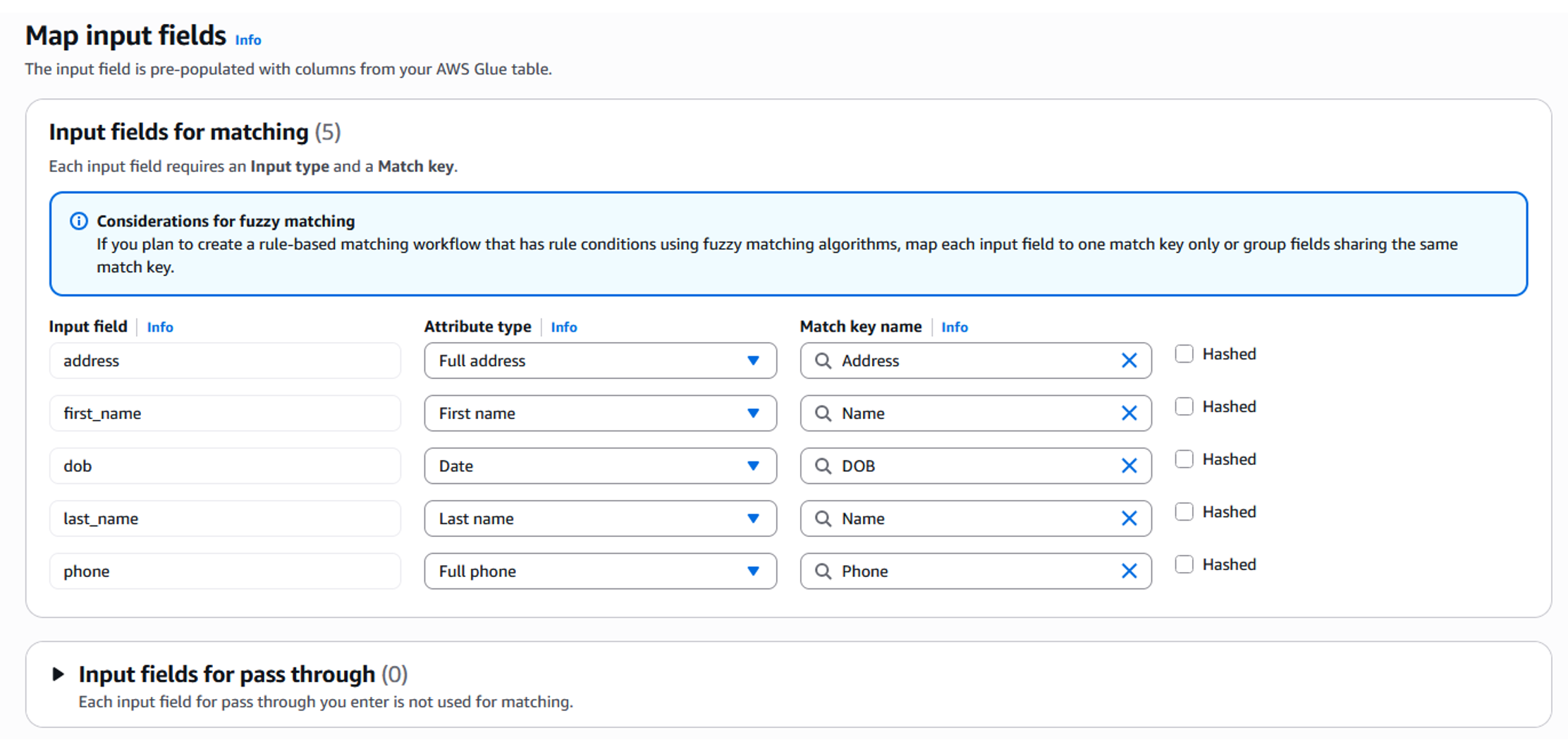Clear the Address match key value
Image resolution: width=1568 pixels, height=752 pixels.
click(x=1129, y=360)
